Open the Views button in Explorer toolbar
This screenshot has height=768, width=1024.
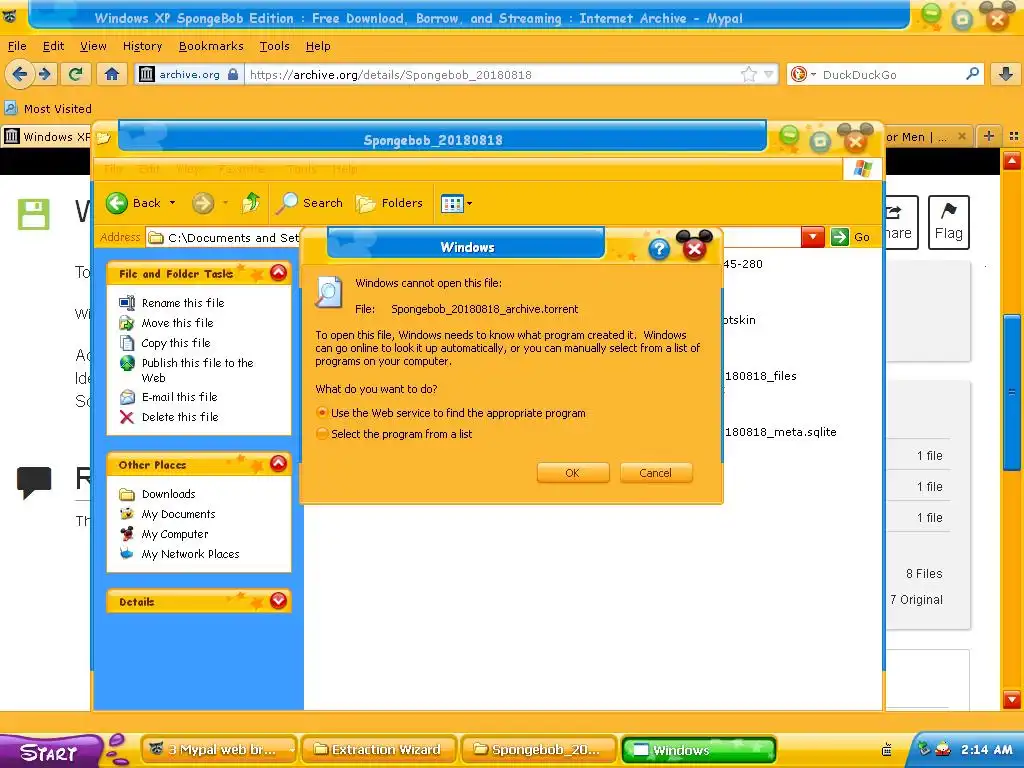tap(452, 203)
